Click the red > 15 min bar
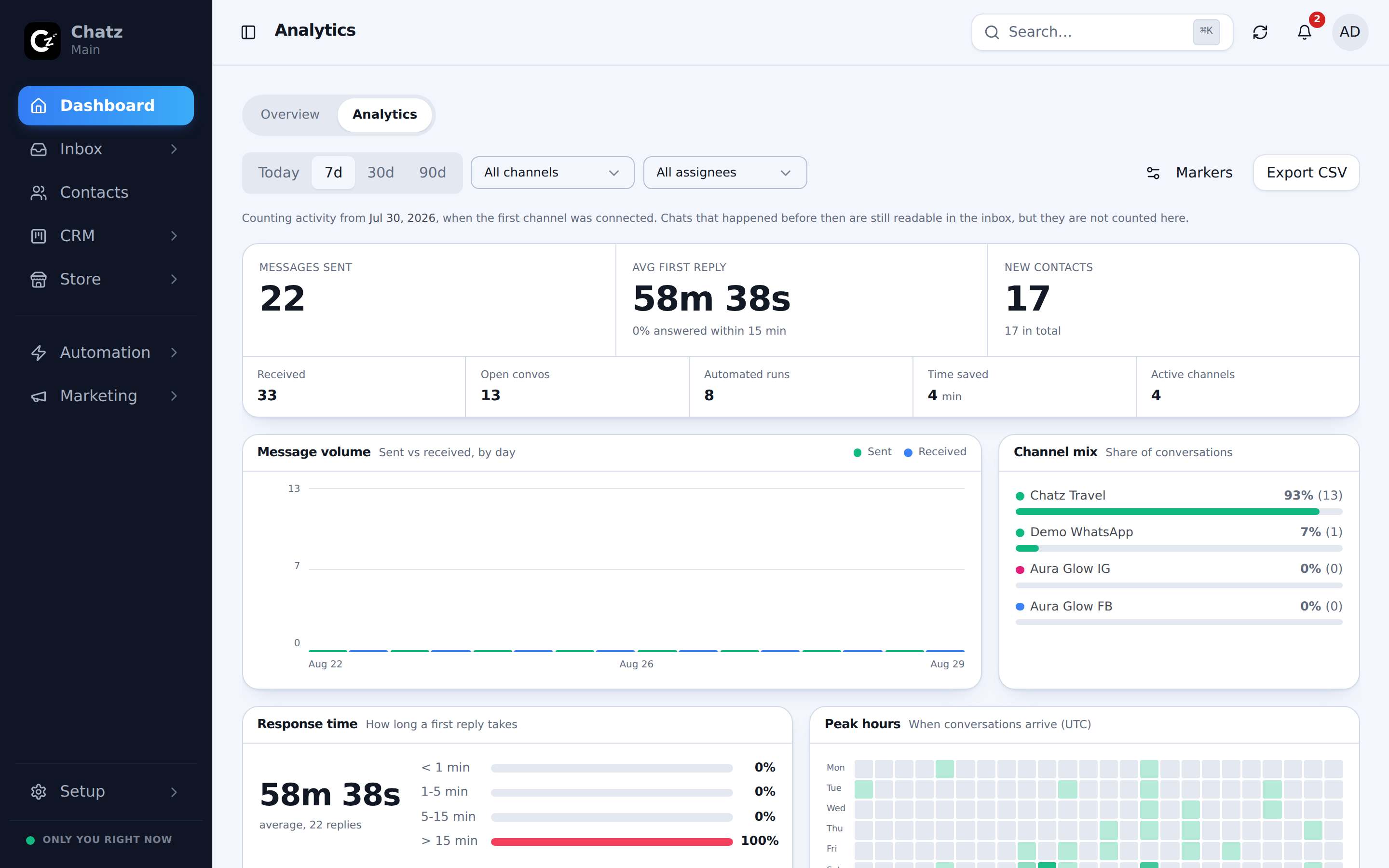Viewport: 1389px width, 868px height. (x=612, y=841)
